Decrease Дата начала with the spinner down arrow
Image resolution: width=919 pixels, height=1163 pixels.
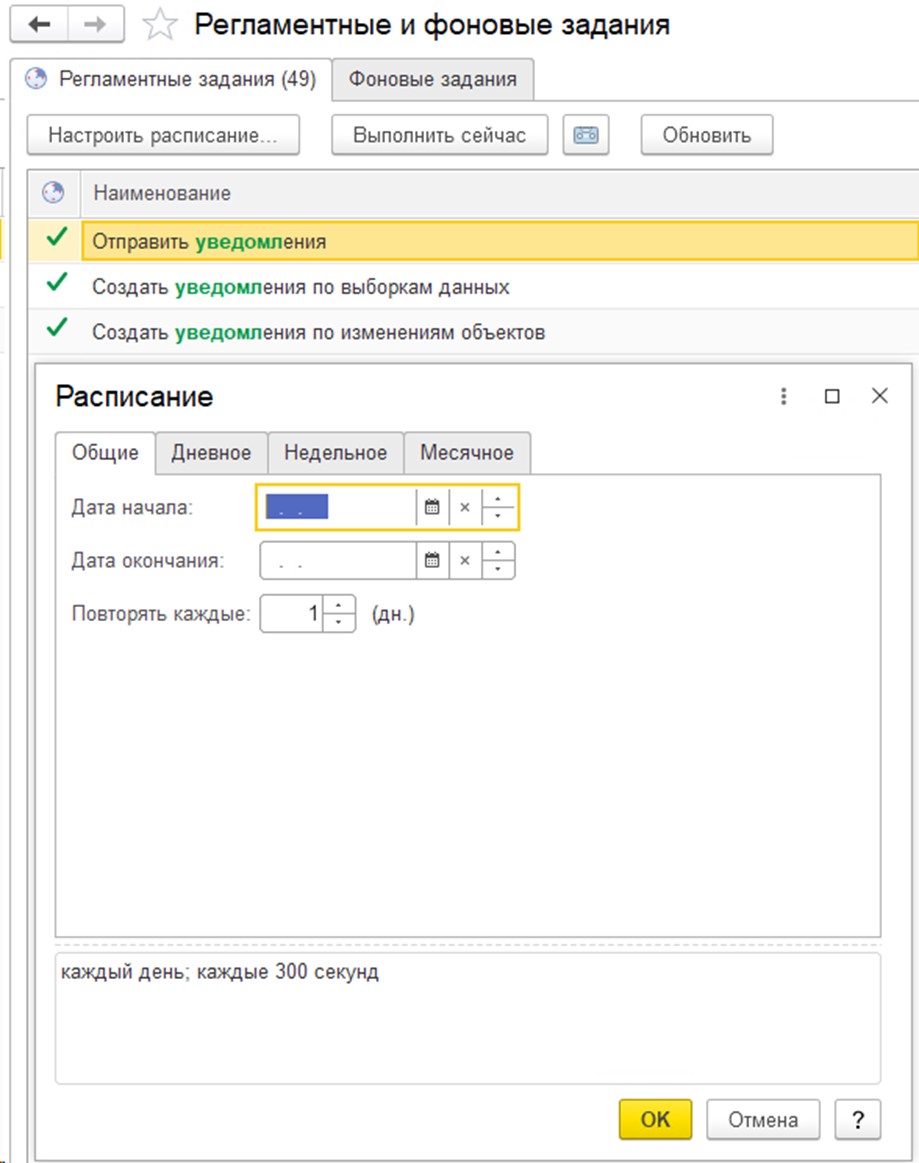(x=498, y=516)
